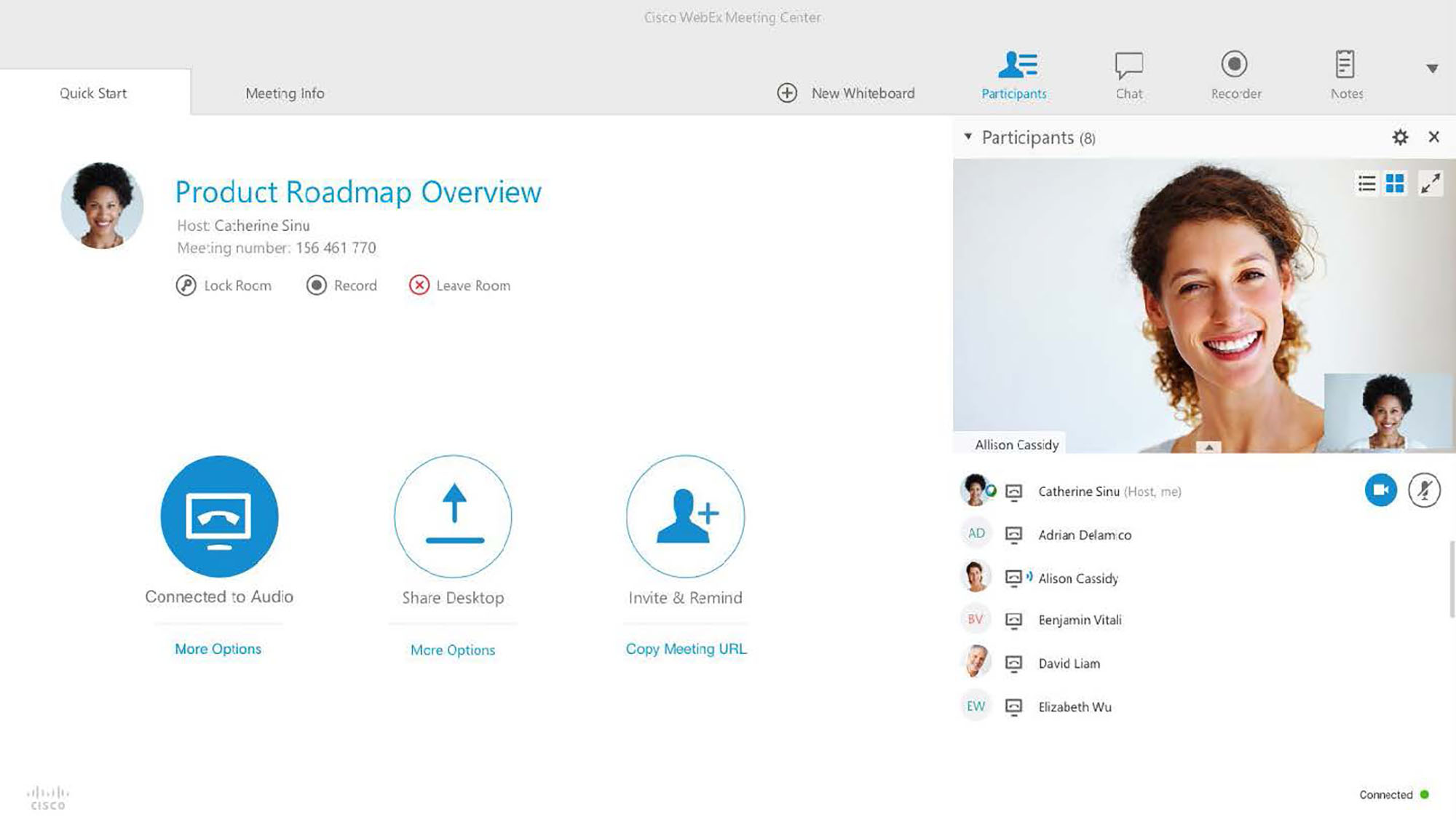The width and height of the screenshot is (1456, 820).
Task: Click device icon next to Elizabeth Wu
Action: coord(1013,707)
